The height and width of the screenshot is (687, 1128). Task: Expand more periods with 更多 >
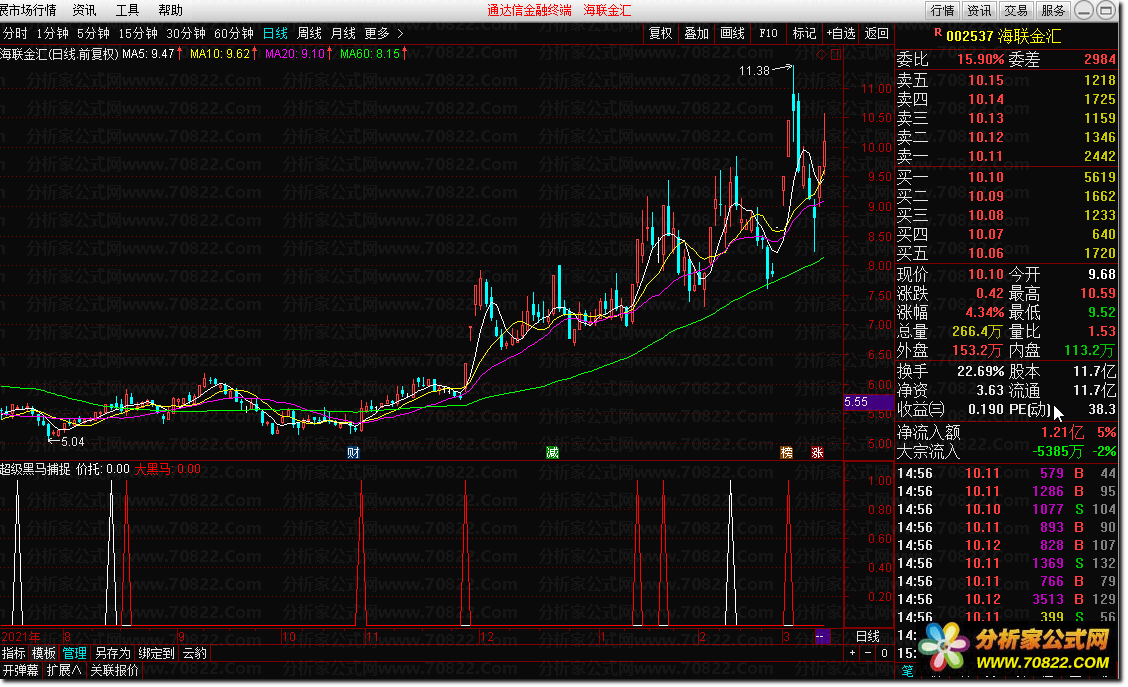(383, 33)
